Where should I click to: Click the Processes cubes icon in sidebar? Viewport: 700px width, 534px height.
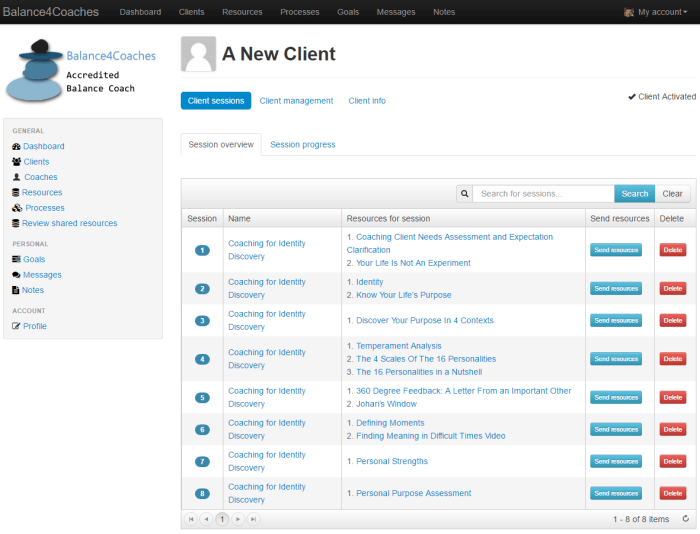coord(17,208)
